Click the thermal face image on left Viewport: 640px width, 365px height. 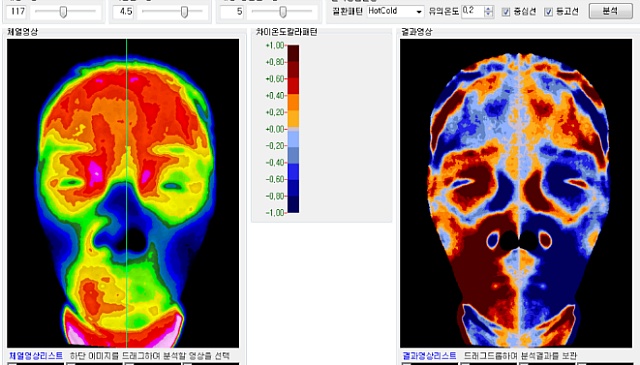point(123,193)
